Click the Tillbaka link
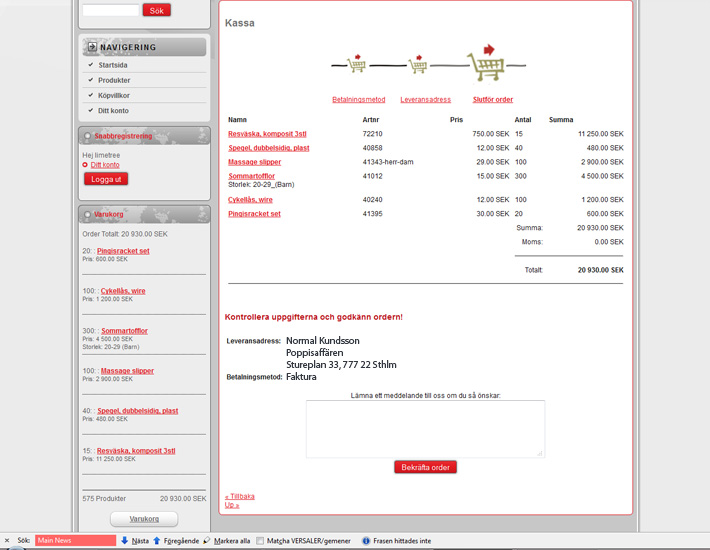Screen dimensions: 710x550 click(x=240, y=497)
